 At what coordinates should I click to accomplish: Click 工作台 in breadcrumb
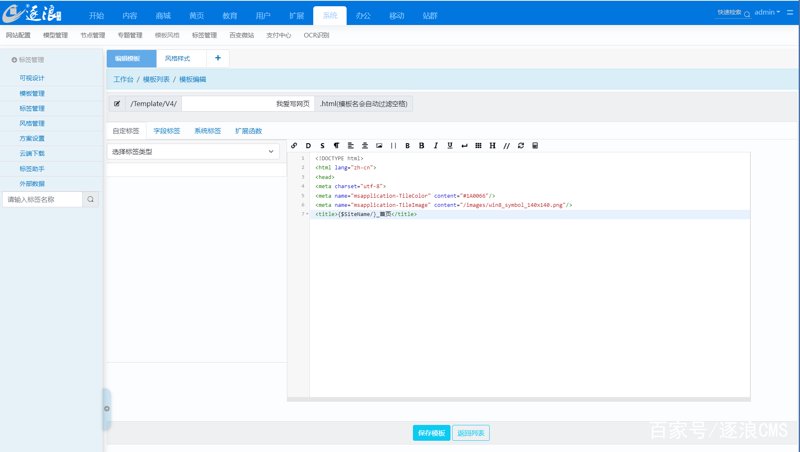[x=123, y=80]
